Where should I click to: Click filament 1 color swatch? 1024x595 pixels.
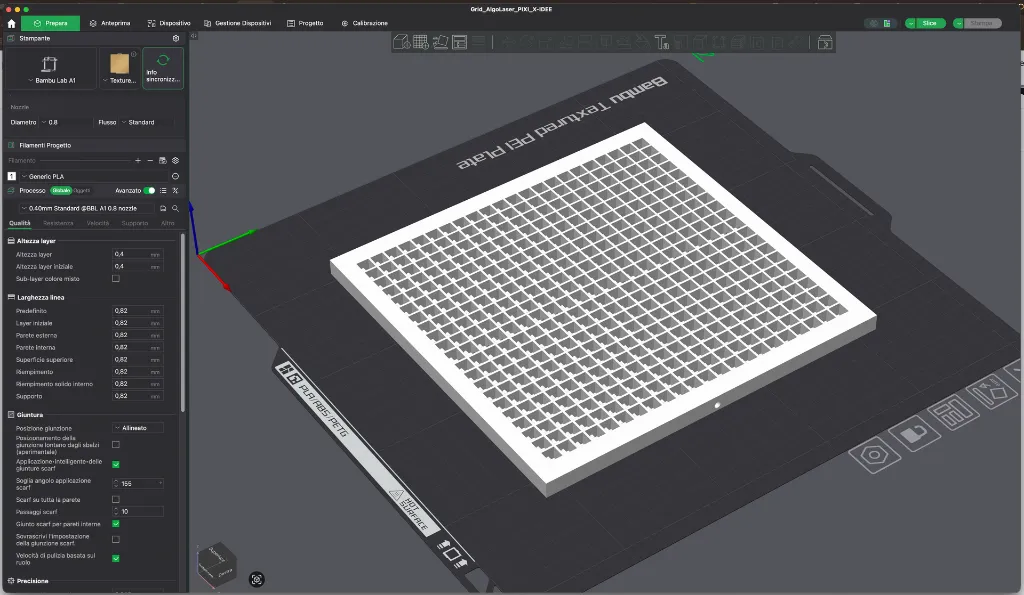[10, 176]
